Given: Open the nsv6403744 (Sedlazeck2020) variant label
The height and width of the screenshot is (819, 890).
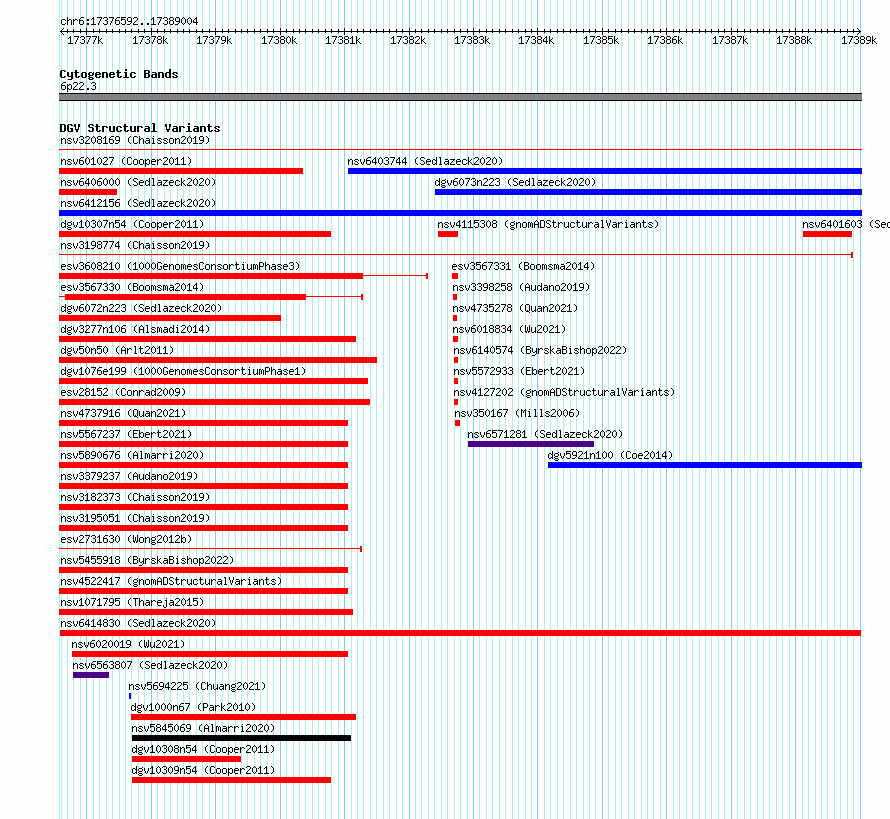Looking at the screenshot, I should click(x=425, y=161).
